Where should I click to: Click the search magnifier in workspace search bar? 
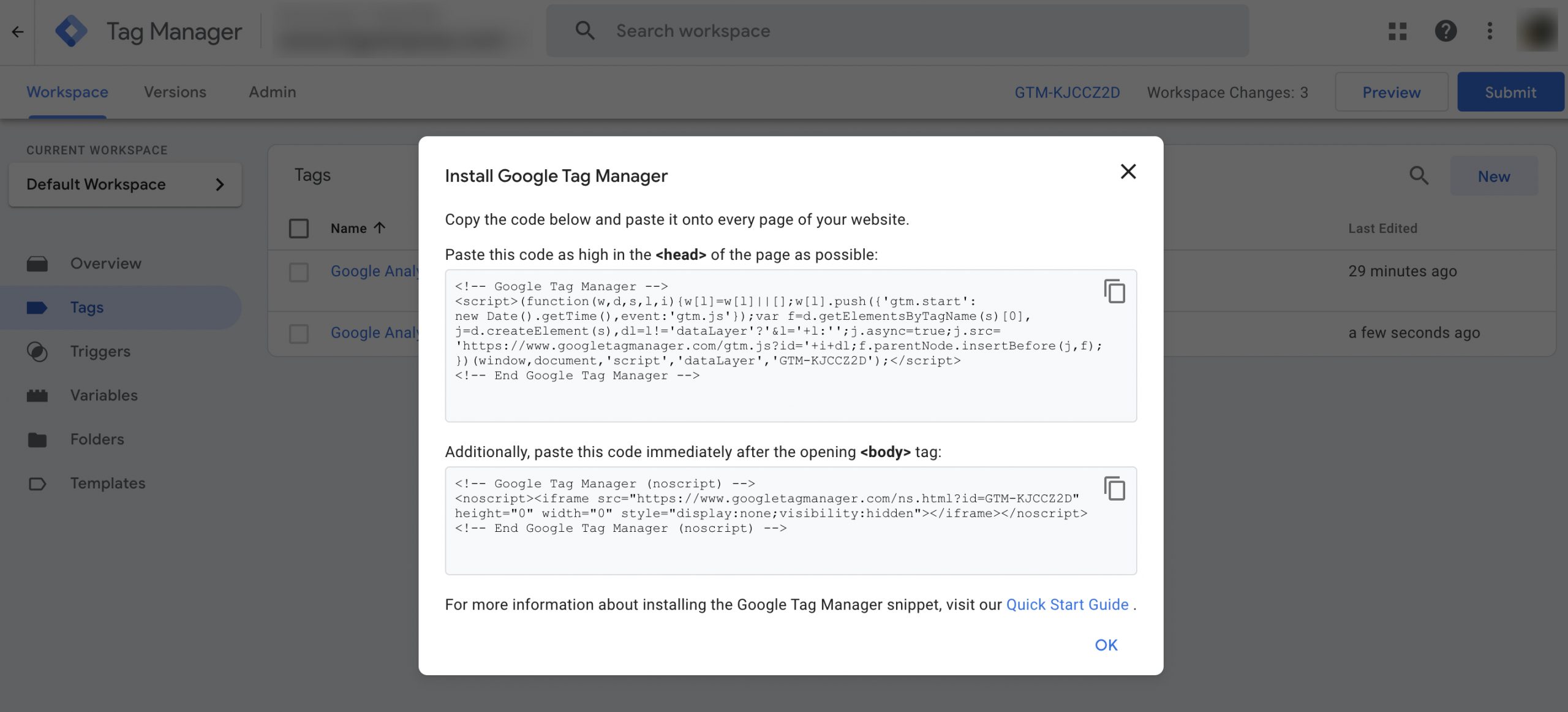pos(585,31)
